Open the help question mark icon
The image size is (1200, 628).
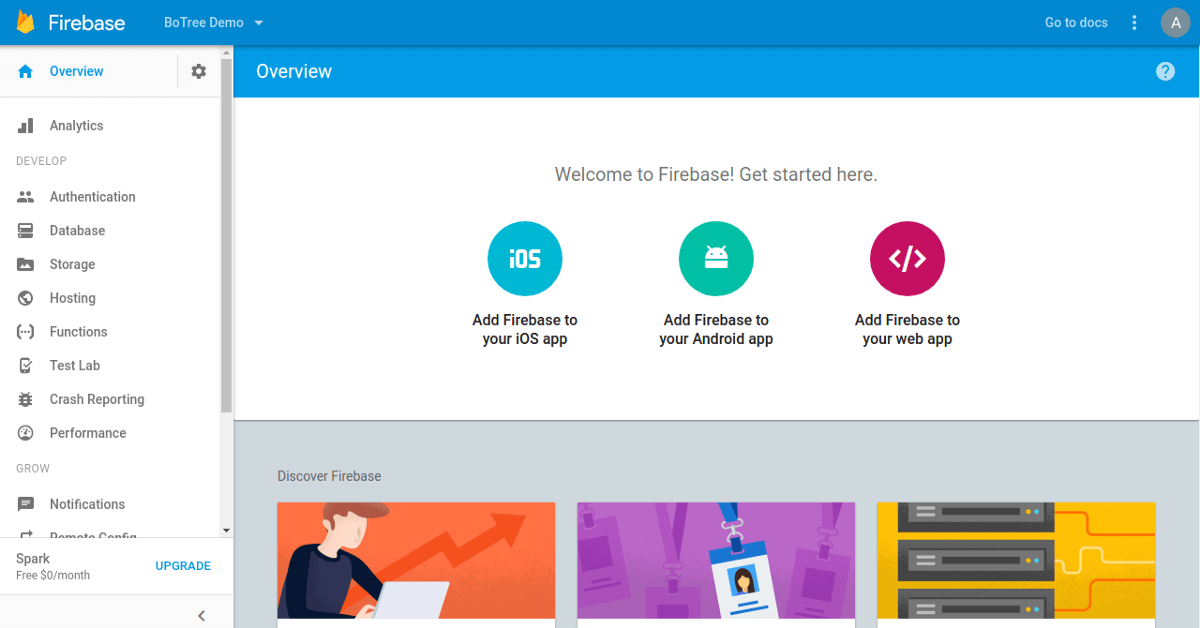pyautogui.click(x=1165, y=71)
